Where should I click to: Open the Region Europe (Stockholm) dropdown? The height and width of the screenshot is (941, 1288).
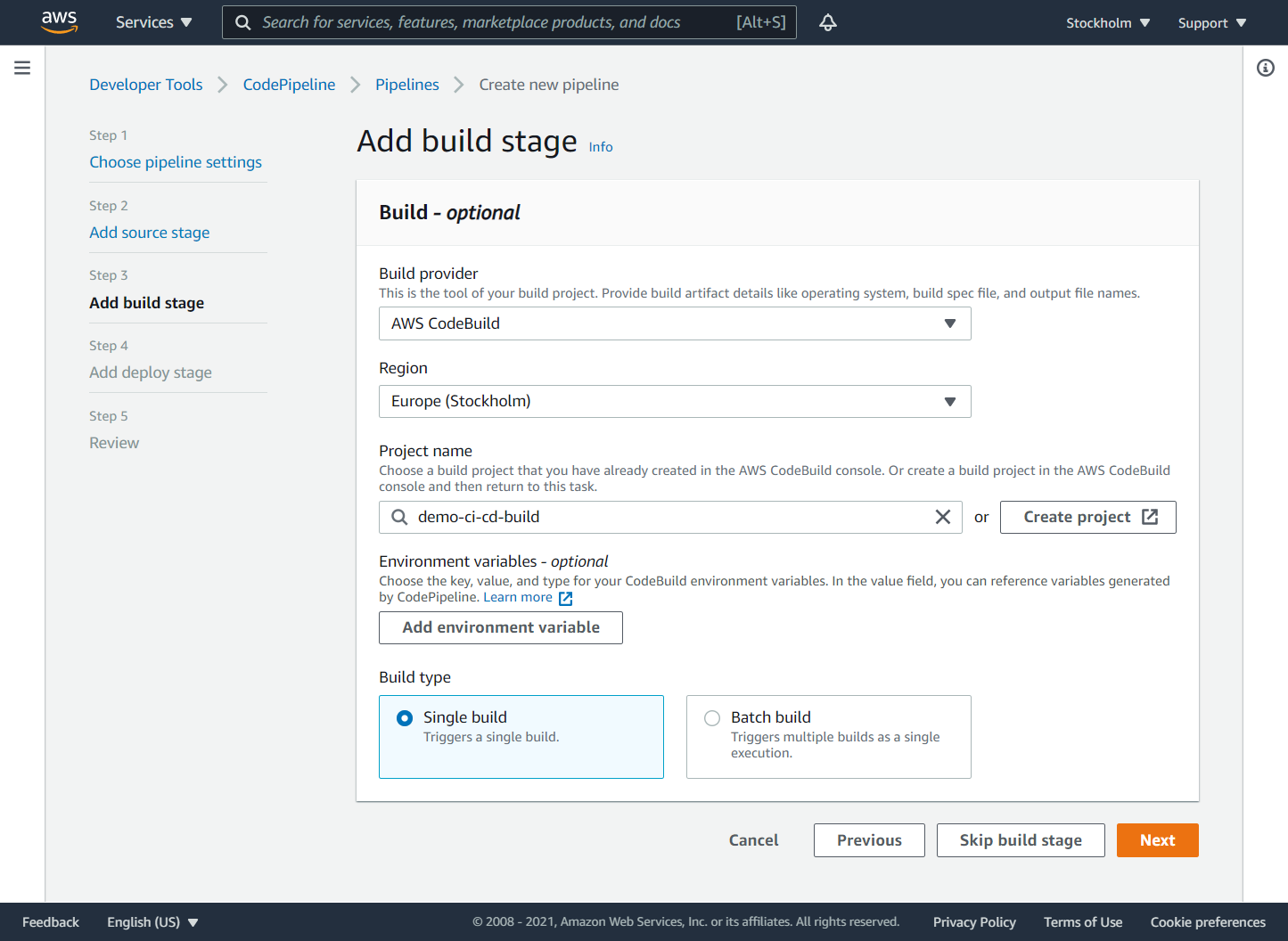675,401
